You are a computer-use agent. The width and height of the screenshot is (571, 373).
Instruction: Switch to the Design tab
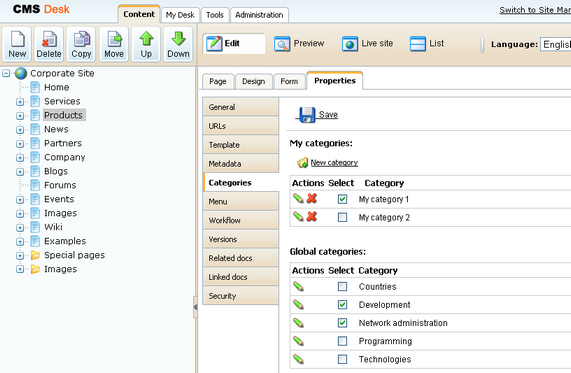(x=253, y=81)
